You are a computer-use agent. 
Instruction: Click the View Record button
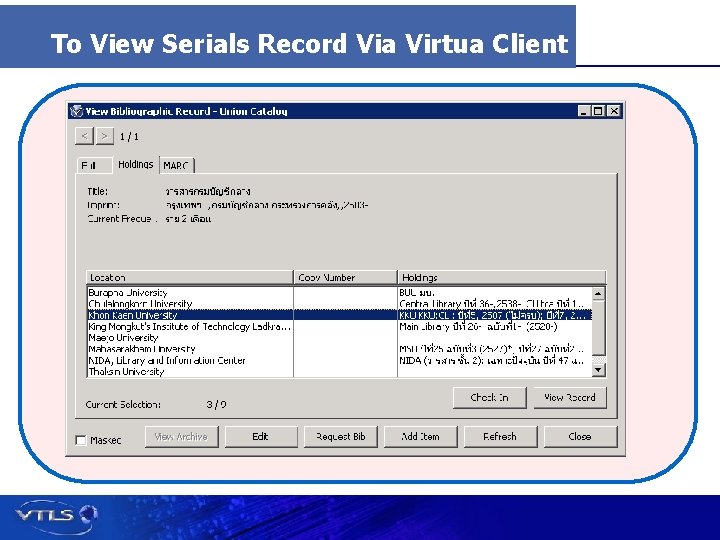570,398
